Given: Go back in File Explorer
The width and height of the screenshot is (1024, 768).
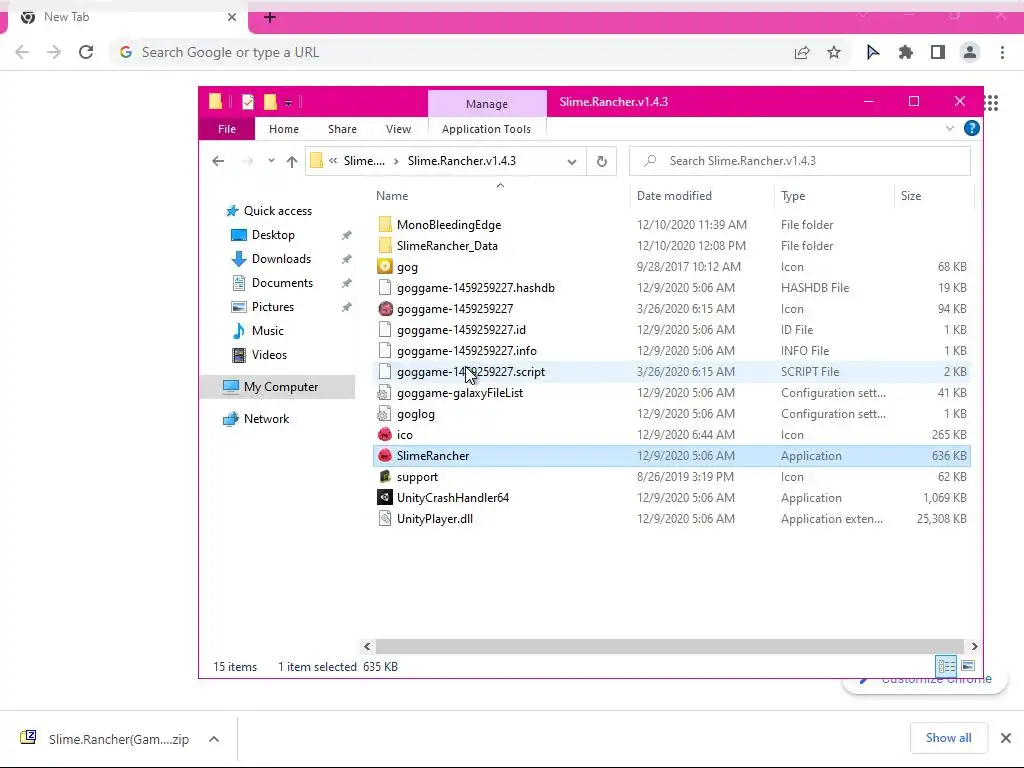Looking at the screenshot, I should click(x=218, y=161).
